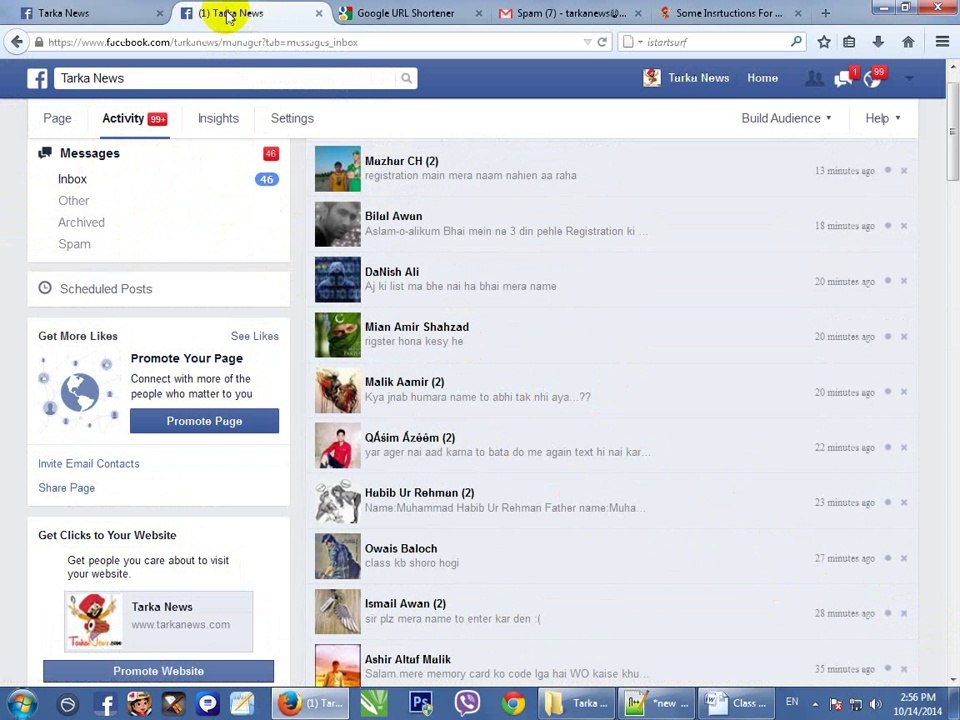Open the downloads arrow icon in the toolbar

(x=878, y=42)
